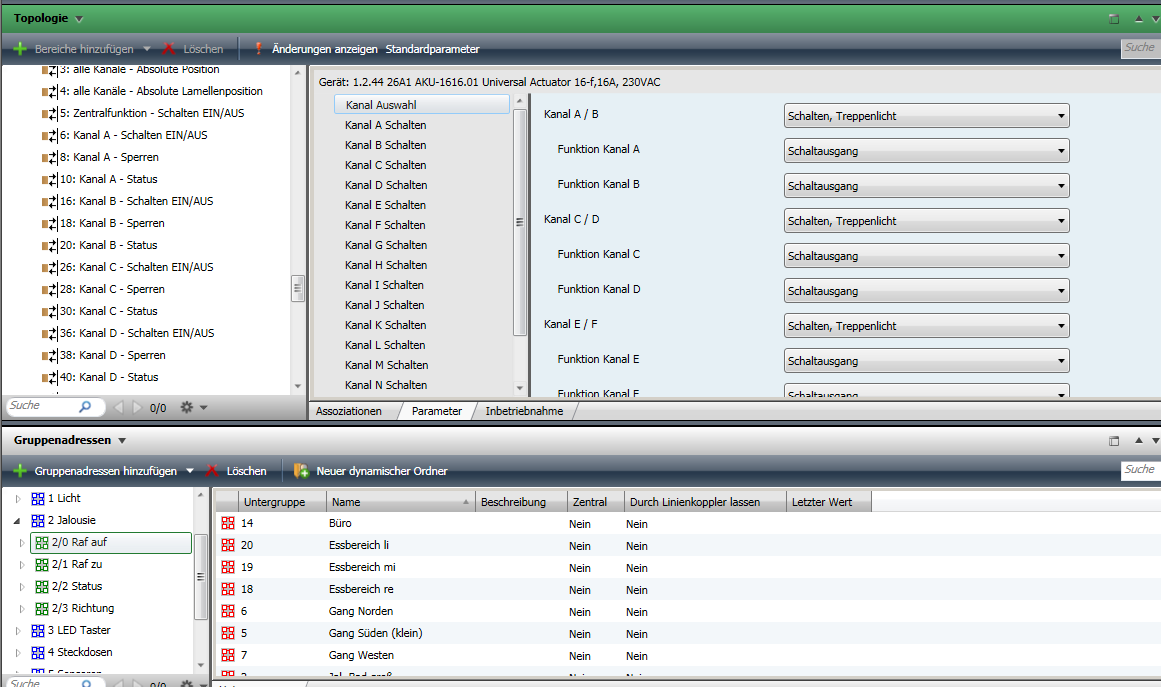Click the Suche field in Gruppenadressen toolbar
The image size is (1161, 687).
coord(1140,470)
